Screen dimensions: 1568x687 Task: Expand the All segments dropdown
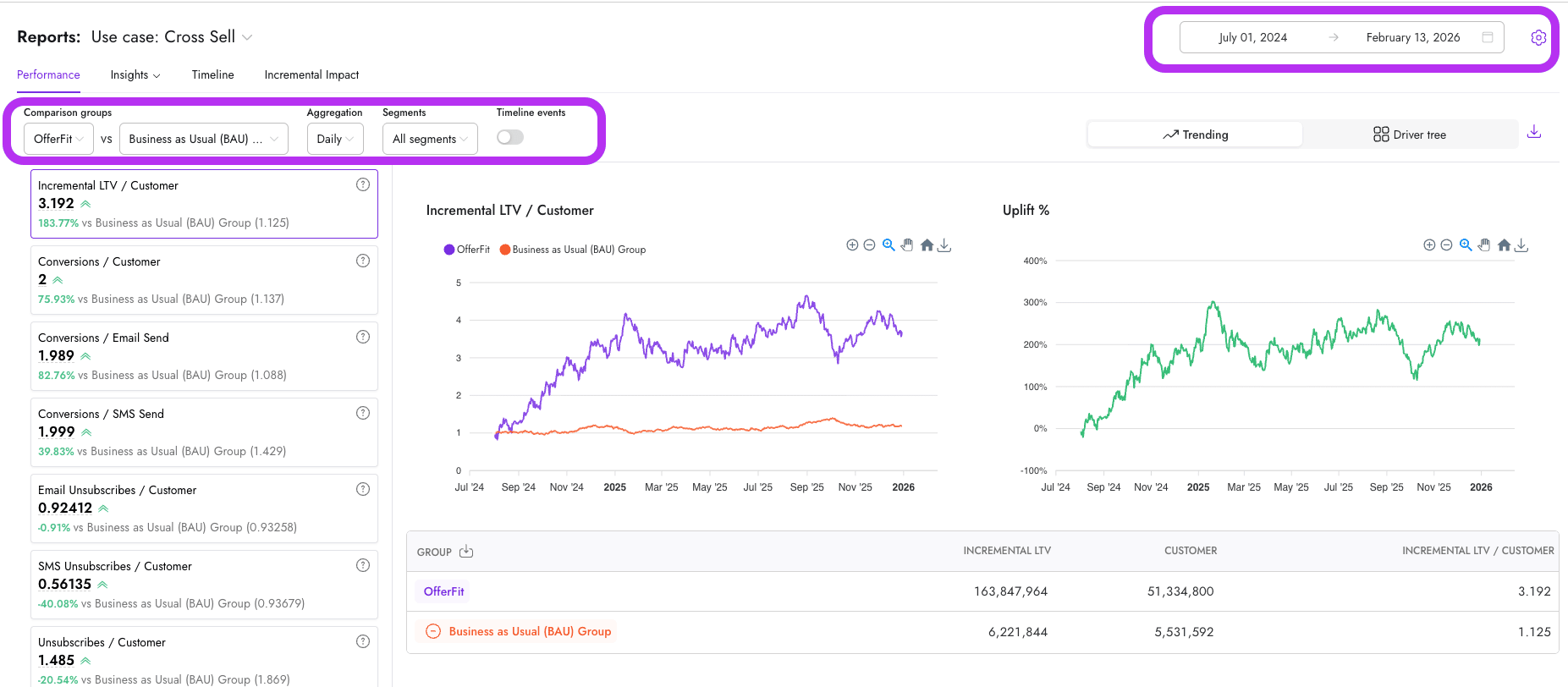pos(430,139)
